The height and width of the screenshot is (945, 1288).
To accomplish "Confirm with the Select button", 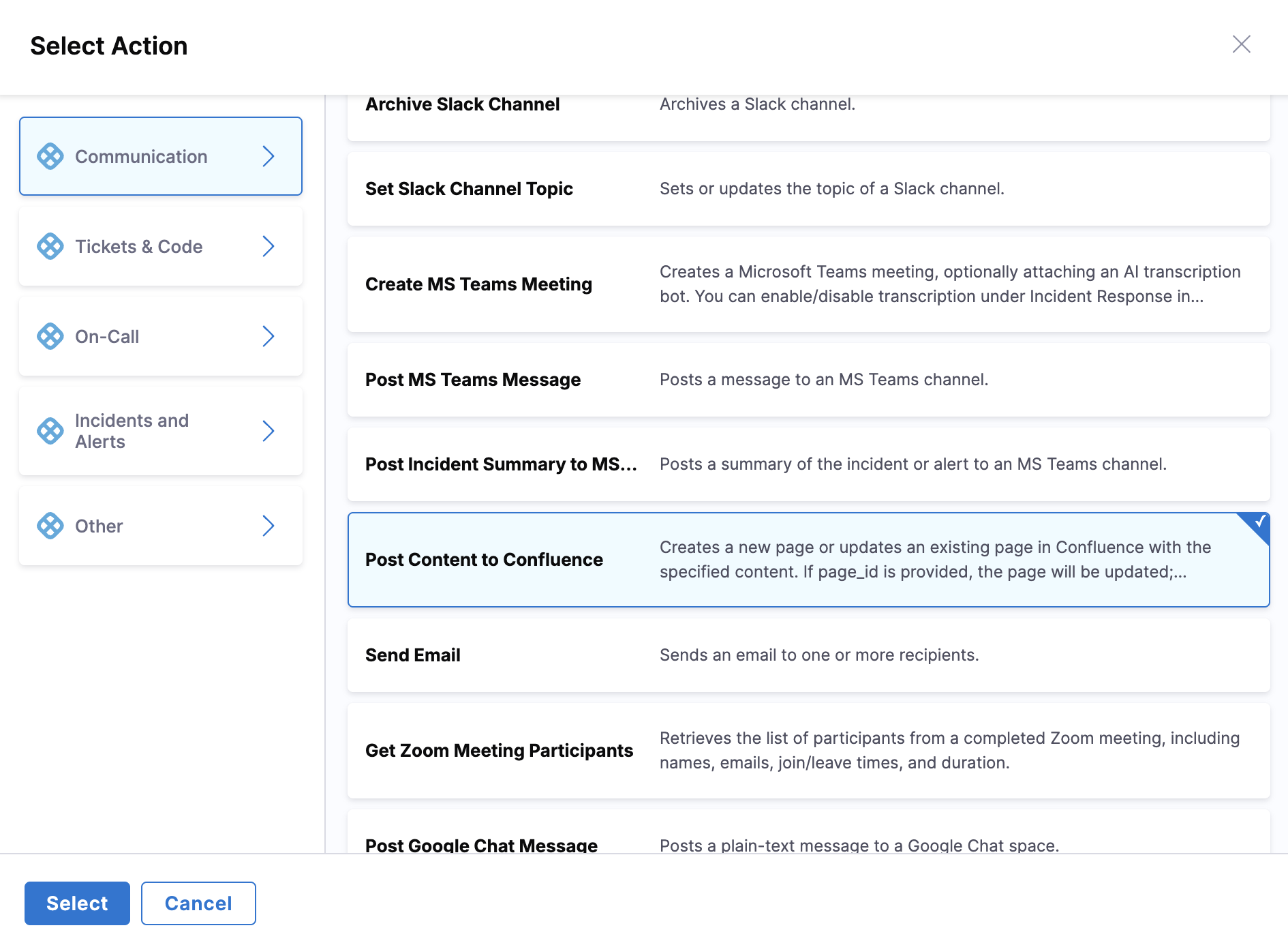I will (77, 903).
